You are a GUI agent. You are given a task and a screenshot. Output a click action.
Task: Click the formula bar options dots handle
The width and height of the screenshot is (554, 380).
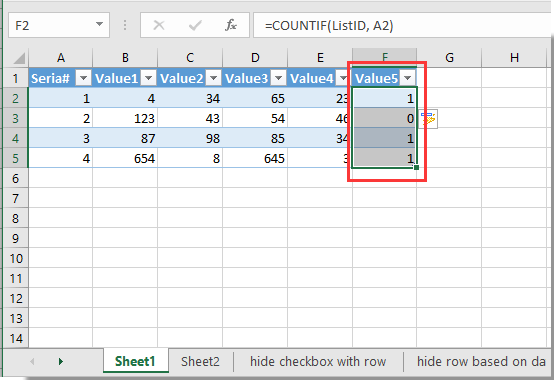pyautogui.click(x=125, y=25)
